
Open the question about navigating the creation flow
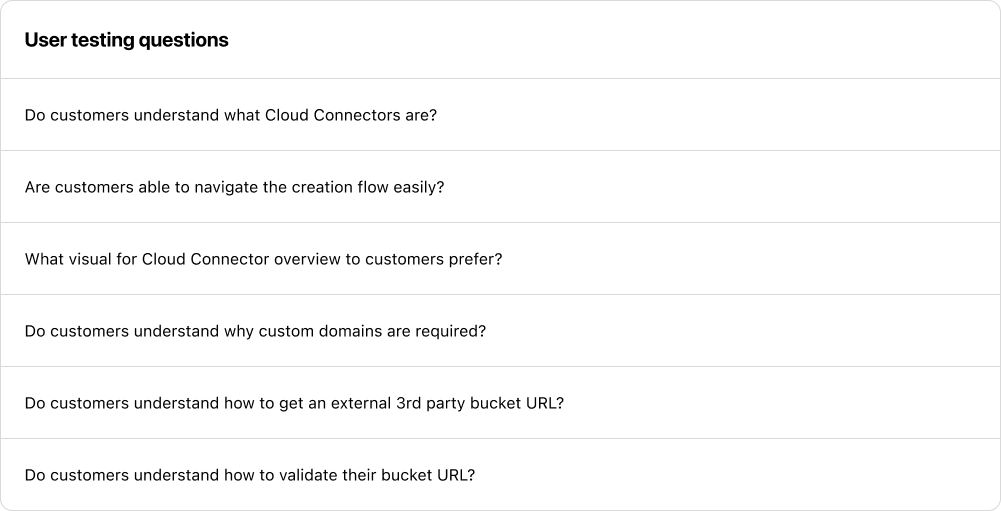pyautogui.click(x=234, y=187)
